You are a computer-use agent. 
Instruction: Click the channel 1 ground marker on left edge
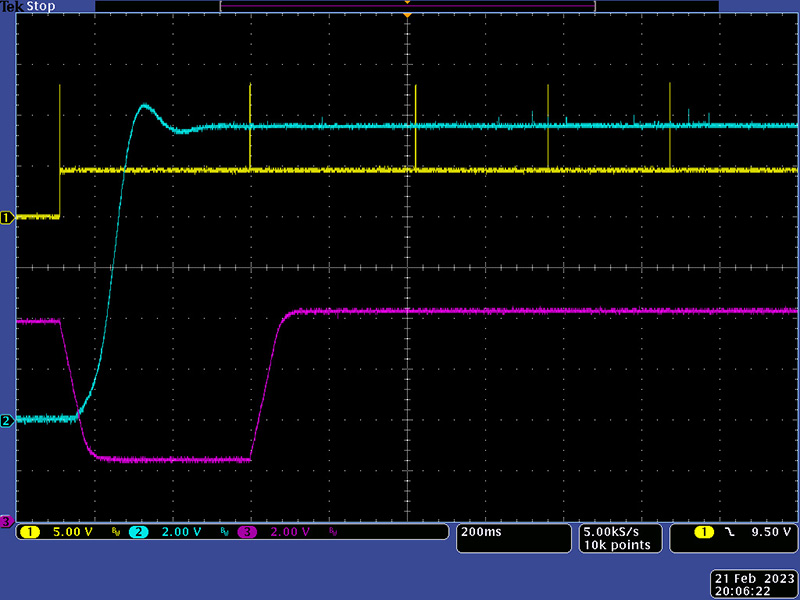click(7, 217)
